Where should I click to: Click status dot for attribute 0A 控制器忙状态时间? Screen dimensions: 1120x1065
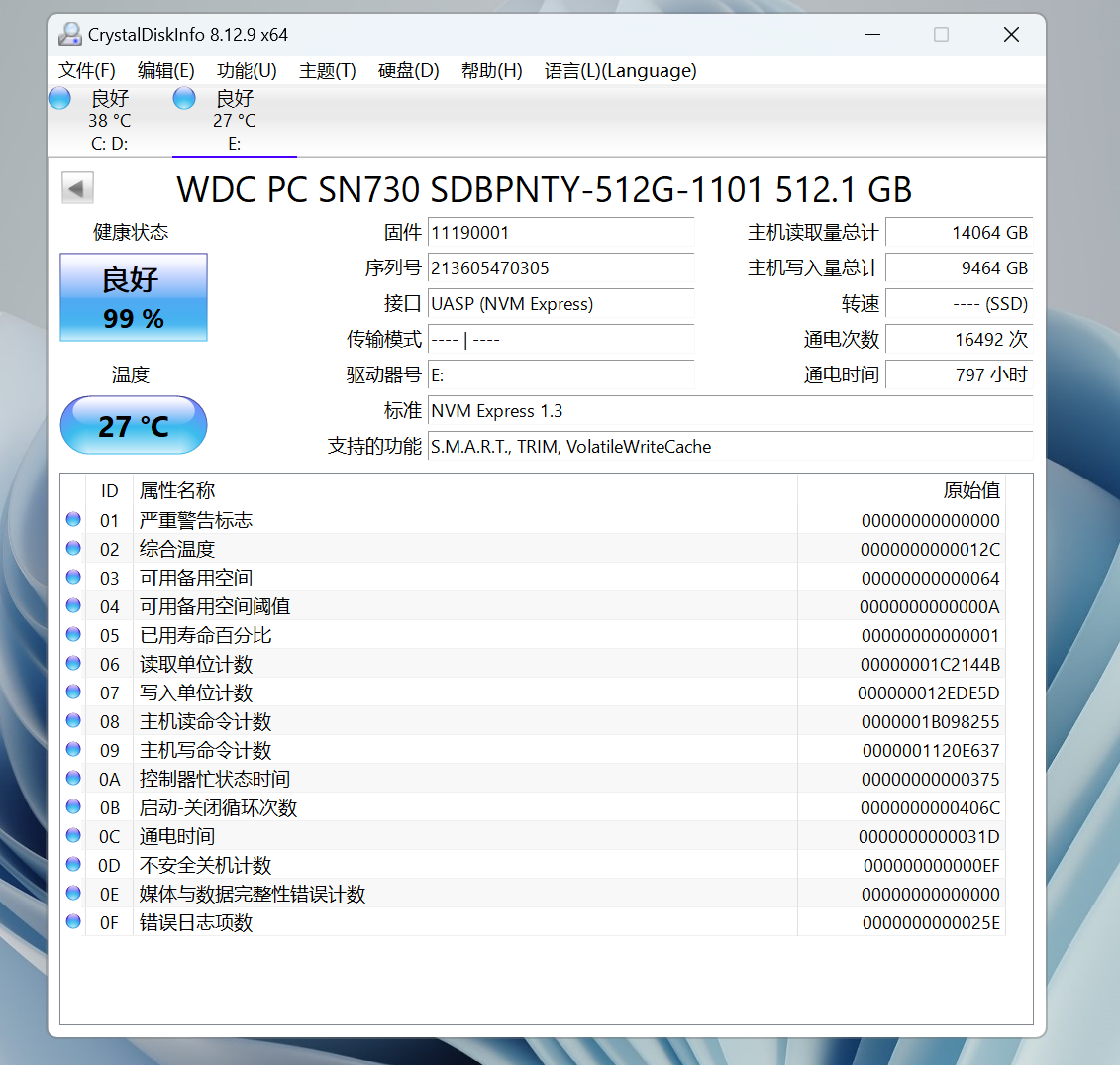pyautogui.click(x=73, y=778)
